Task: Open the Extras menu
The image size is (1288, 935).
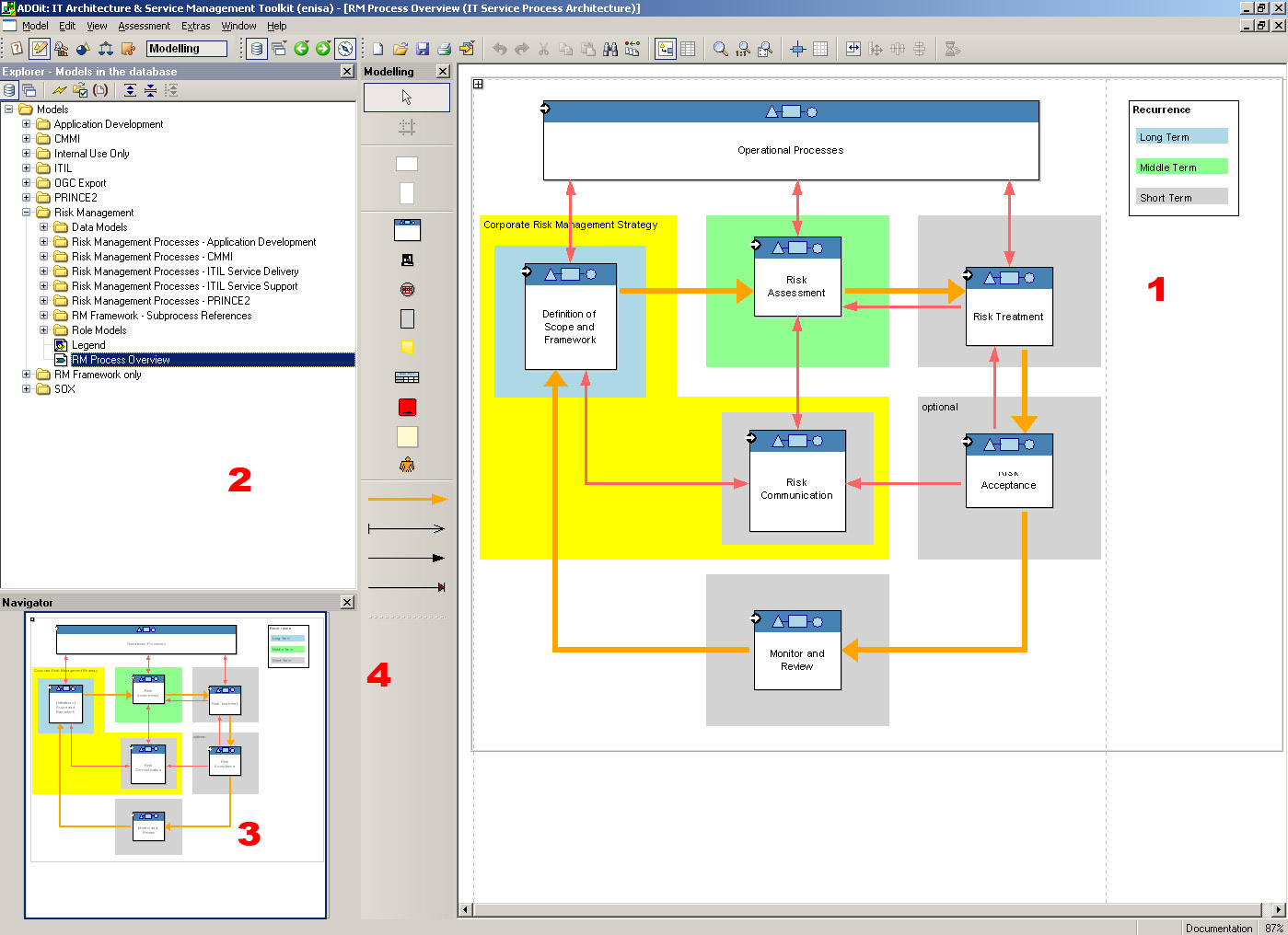Action: [195, 26]
